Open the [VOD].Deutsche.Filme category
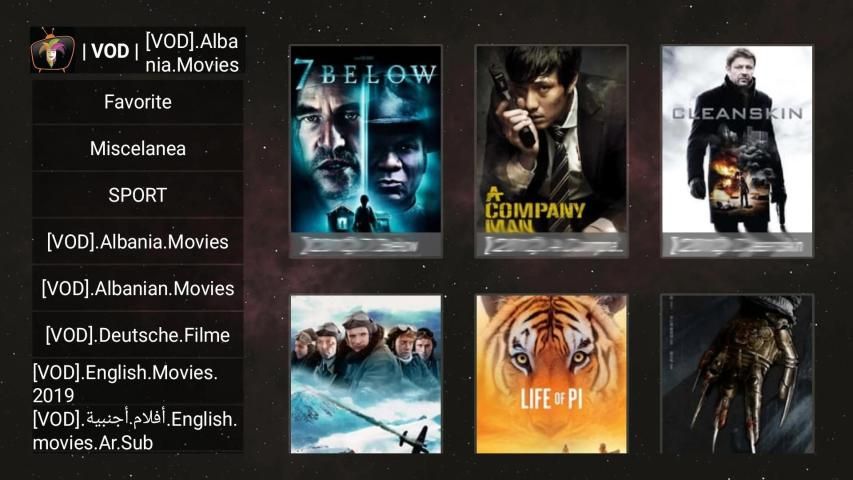 pyautogui.click(x=138, y=335)
